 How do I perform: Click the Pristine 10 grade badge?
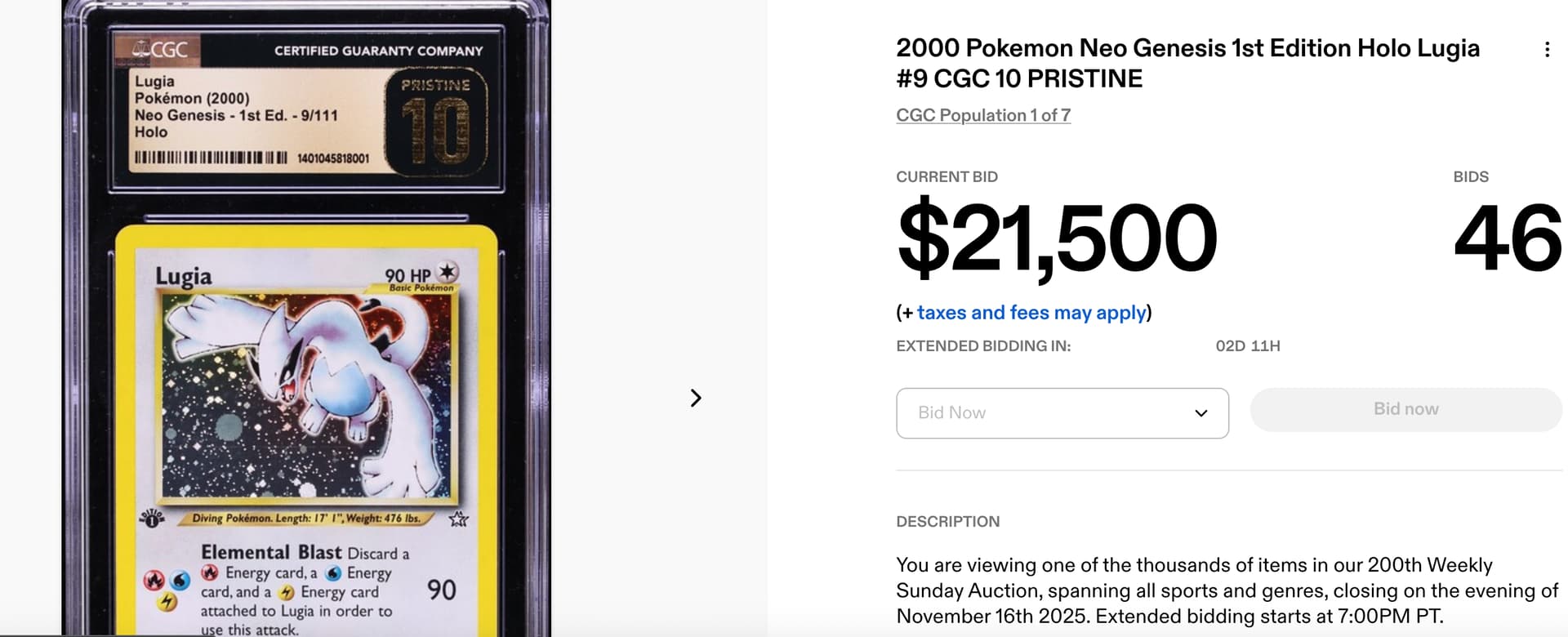436,122
